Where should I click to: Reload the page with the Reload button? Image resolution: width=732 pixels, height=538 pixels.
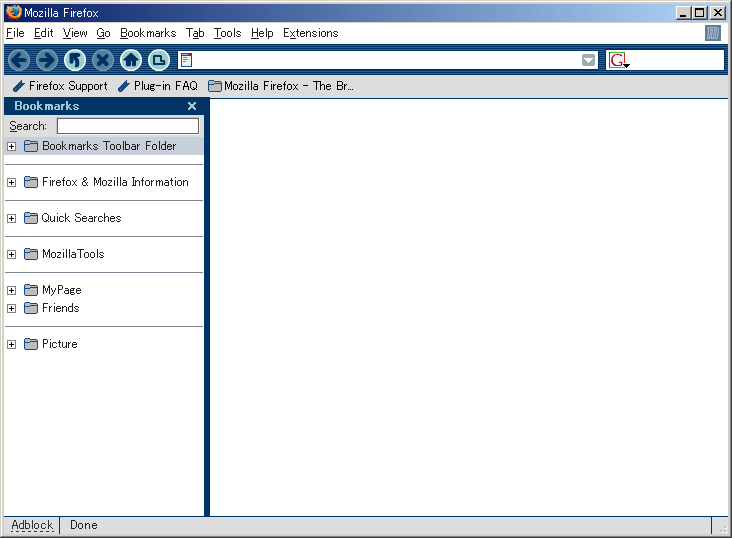click(x=75, y=60)
